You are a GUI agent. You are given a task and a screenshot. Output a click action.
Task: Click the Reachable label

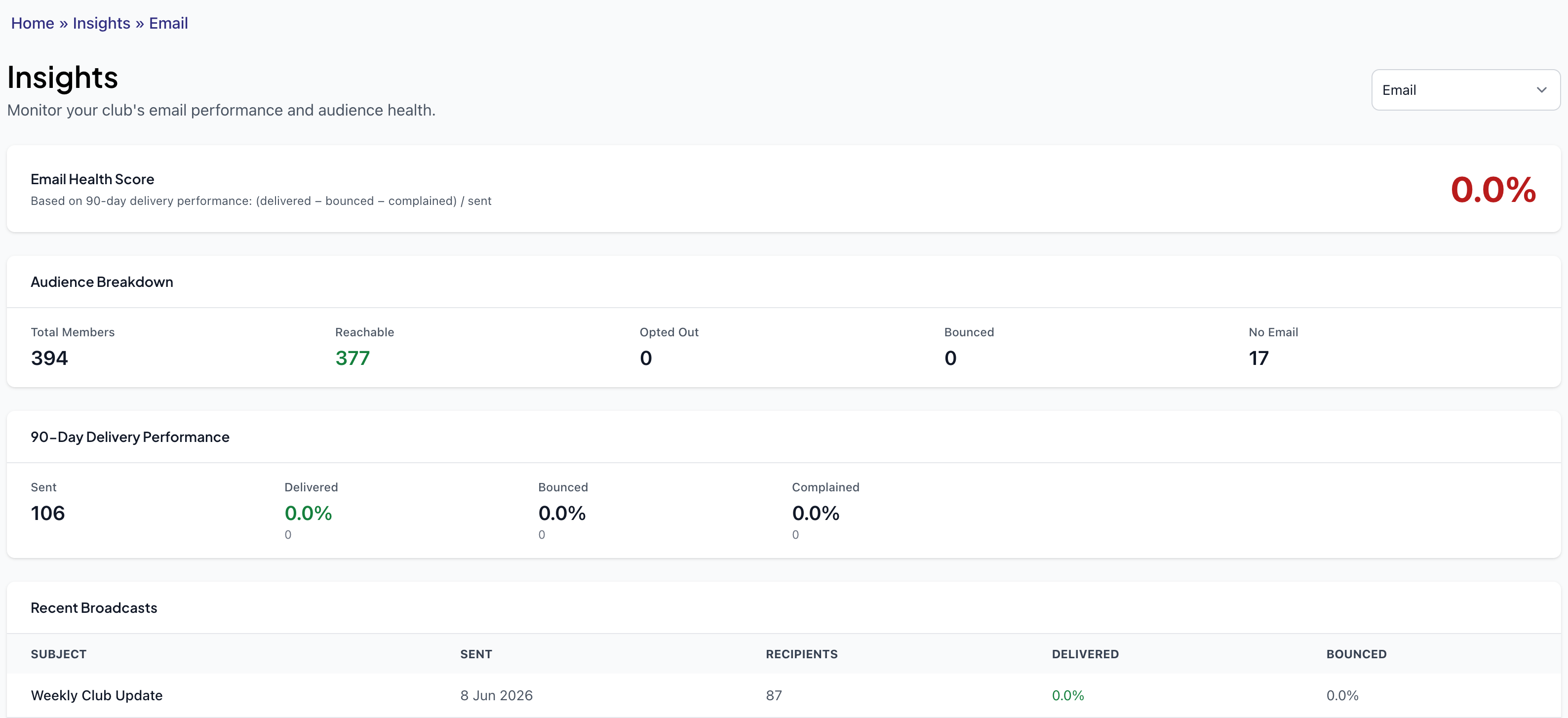[365, 332]
